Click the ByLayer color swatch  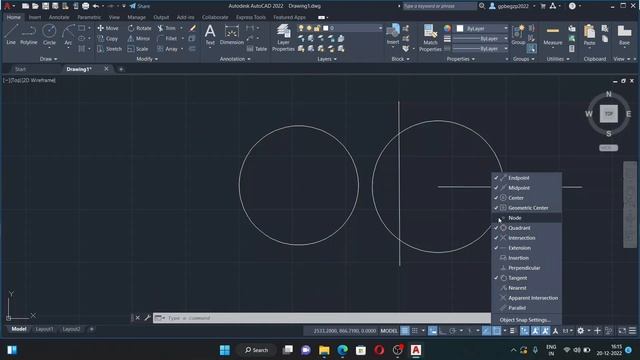click(x=460, y=29)
